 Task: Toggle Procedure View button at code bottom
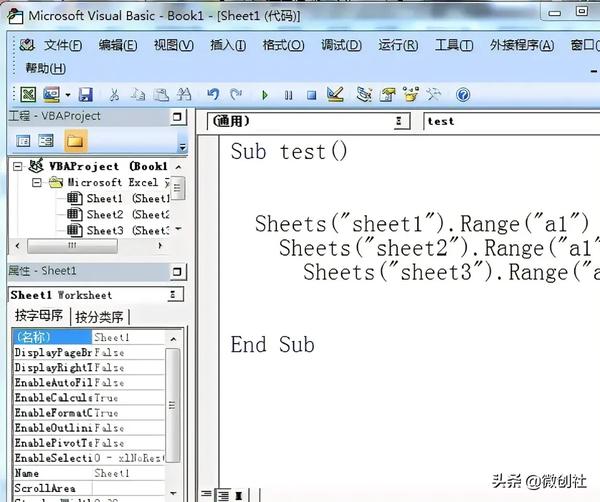pos(206,495)
